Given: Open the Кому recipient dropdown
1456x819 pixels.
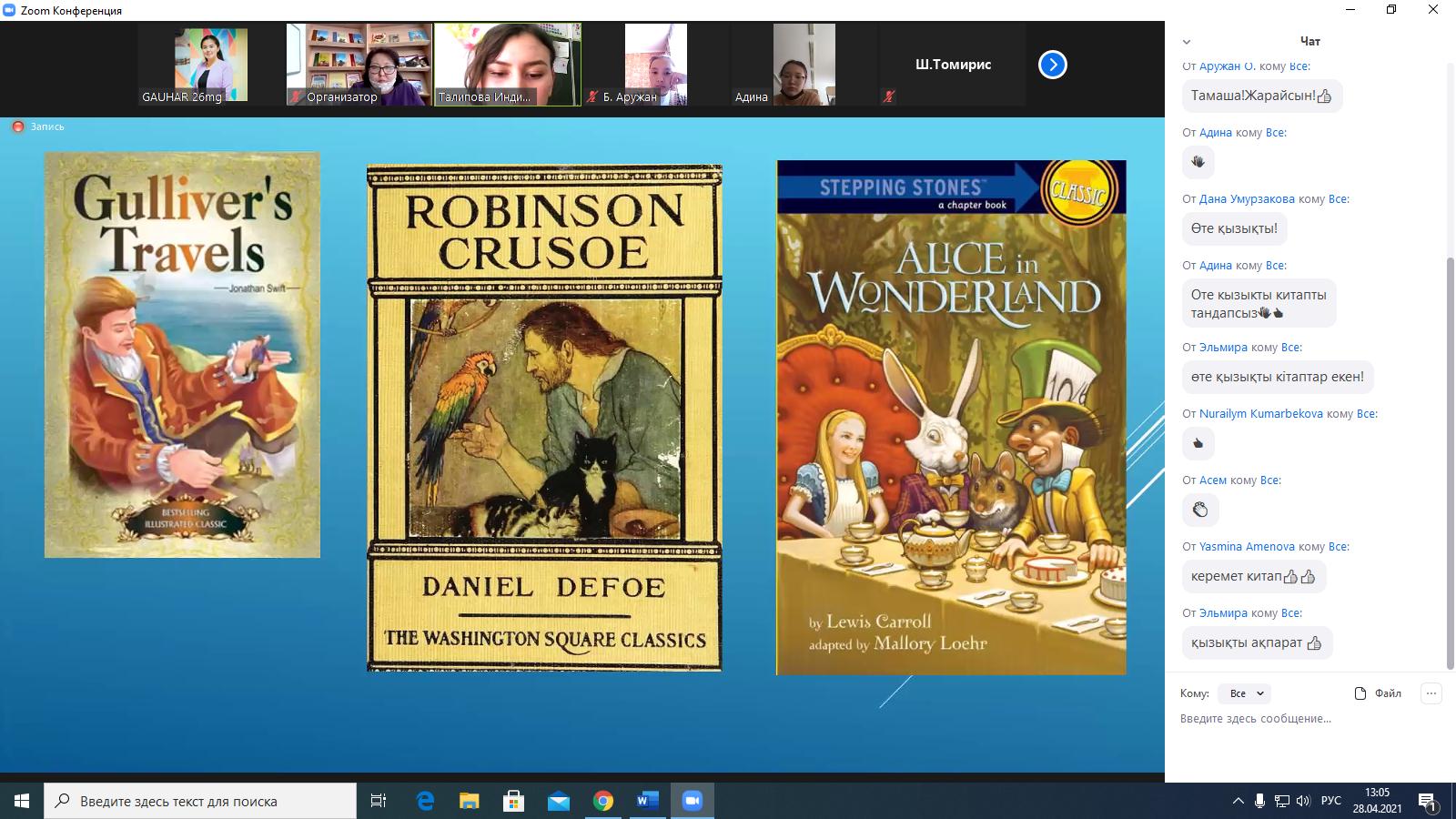Looking at the screenshot, I should pyautogui.click(x=1244, y=693).
